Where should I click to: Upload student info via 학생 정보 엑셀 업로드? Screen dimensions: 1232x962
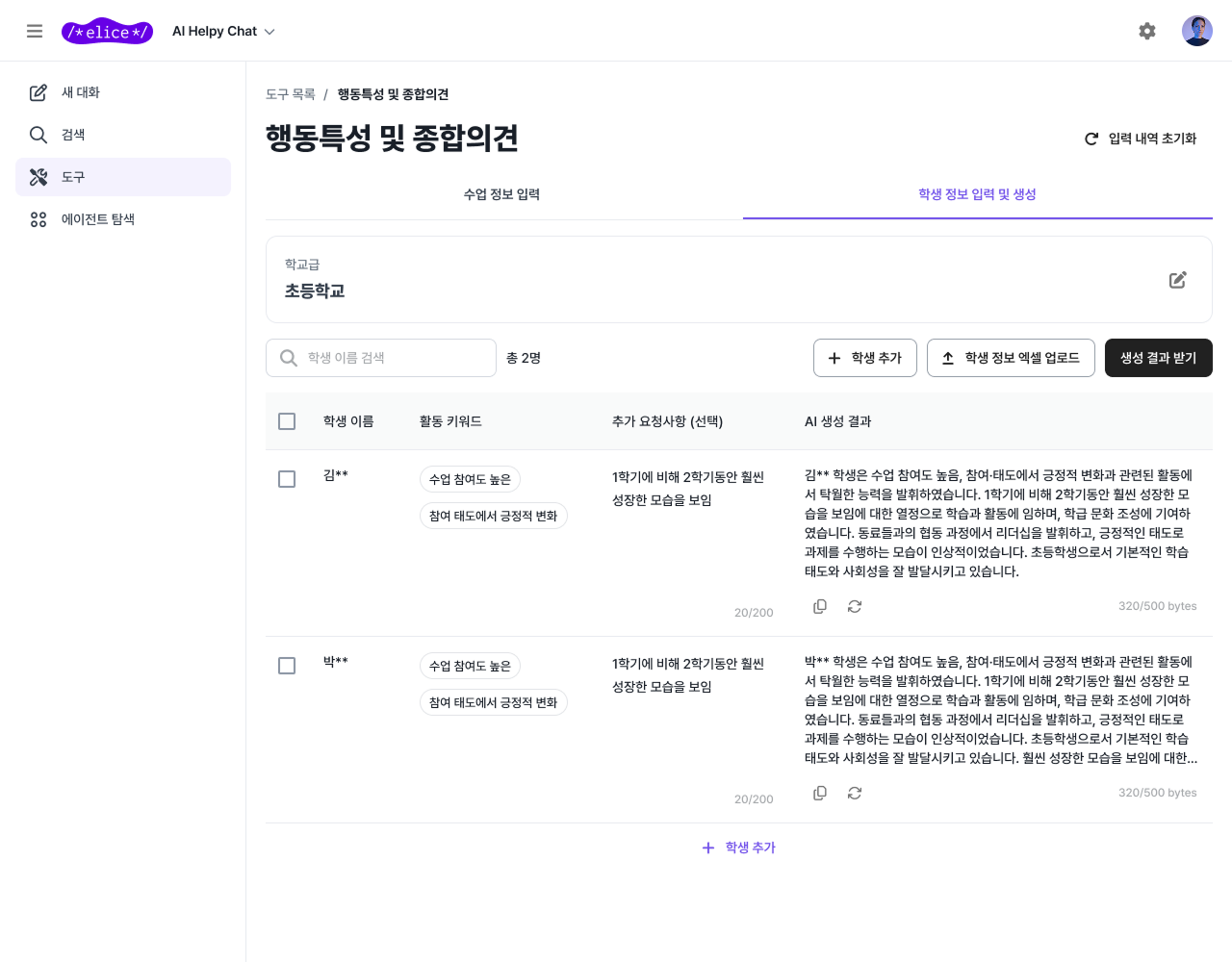pos(1011,357)
